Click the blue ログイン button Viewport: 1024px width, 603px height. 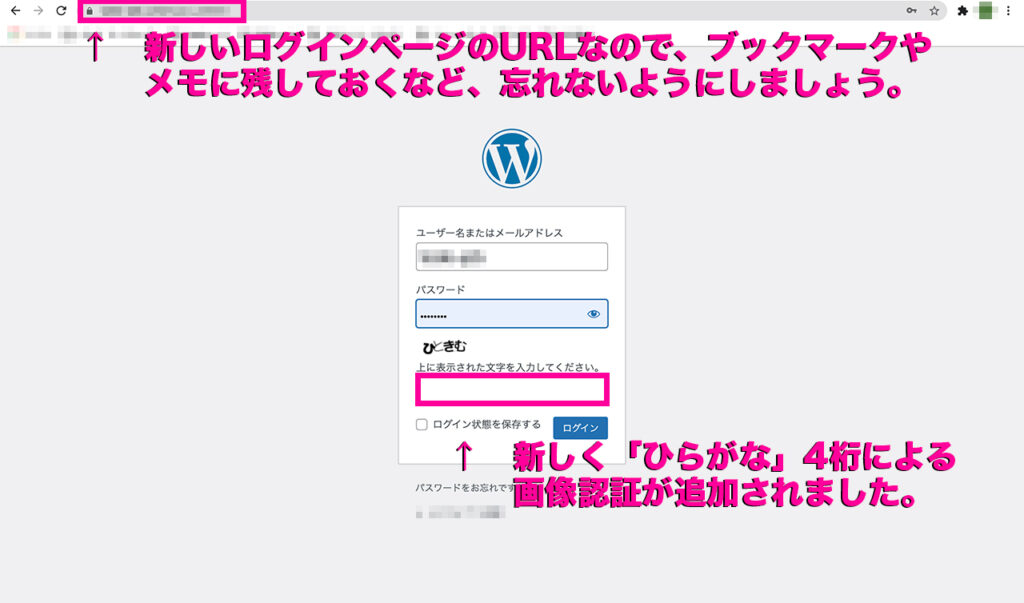pos(581,428)
